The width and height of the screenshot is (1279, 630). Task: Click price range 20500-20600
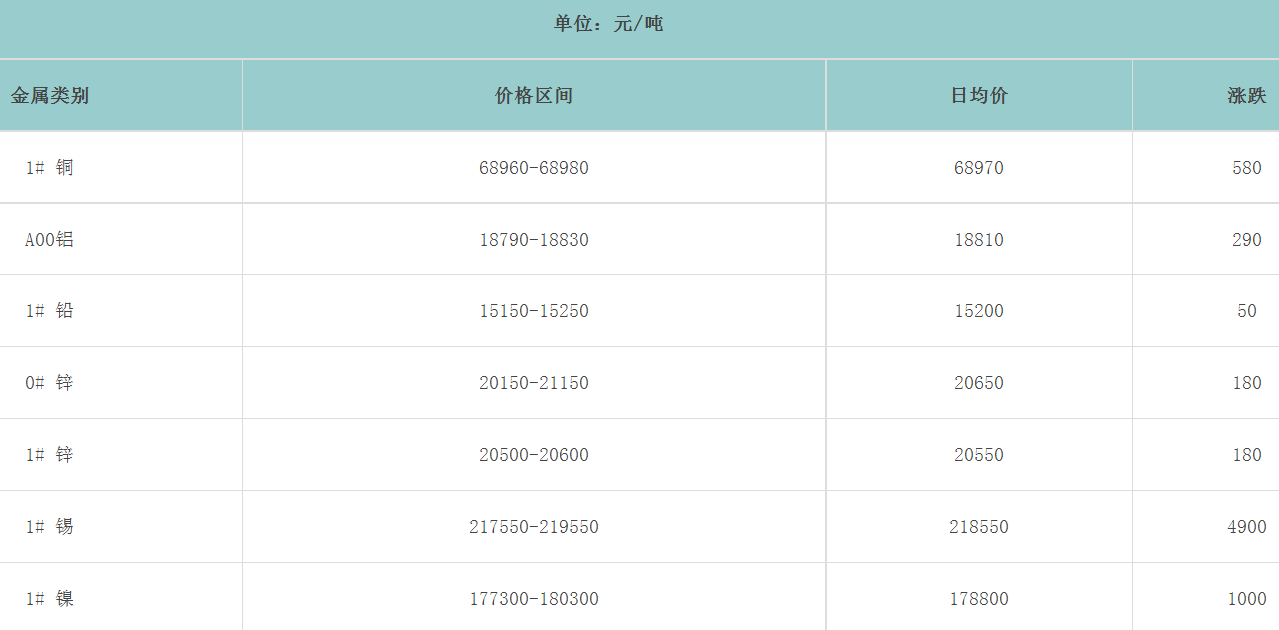[534, 455]
